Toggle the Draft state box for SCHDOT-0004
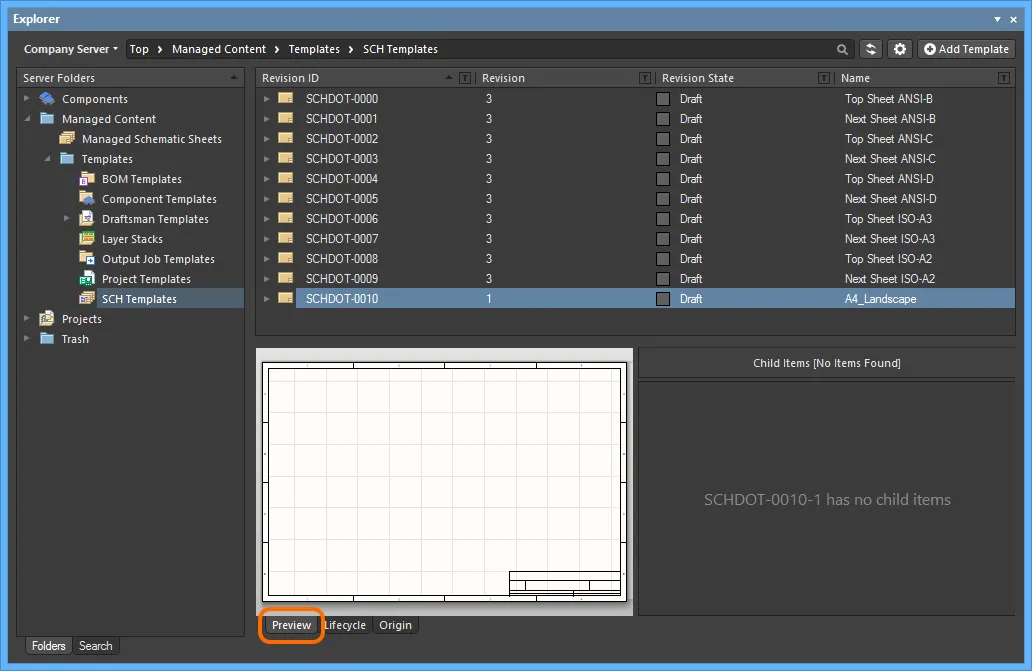1032x671 pixels. (663, 179)
